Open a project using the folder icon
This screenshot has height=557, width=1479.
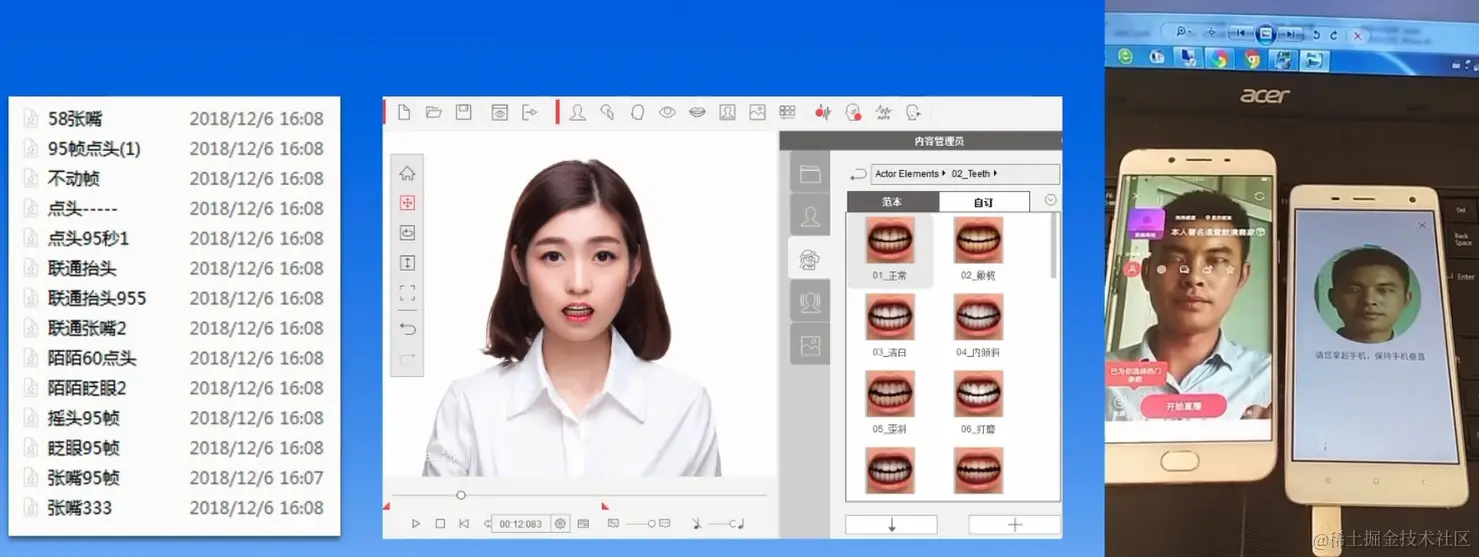point(433,113)
